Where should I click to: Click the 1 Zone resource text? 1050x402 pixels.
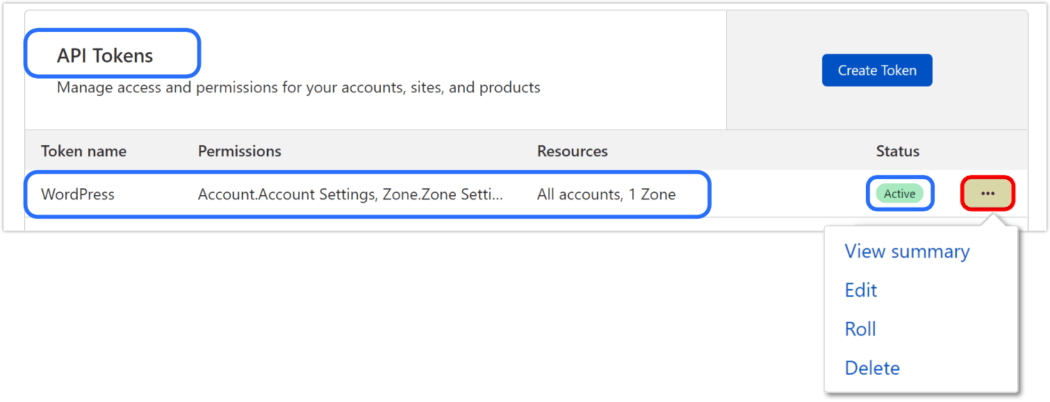tap(652, 194)
